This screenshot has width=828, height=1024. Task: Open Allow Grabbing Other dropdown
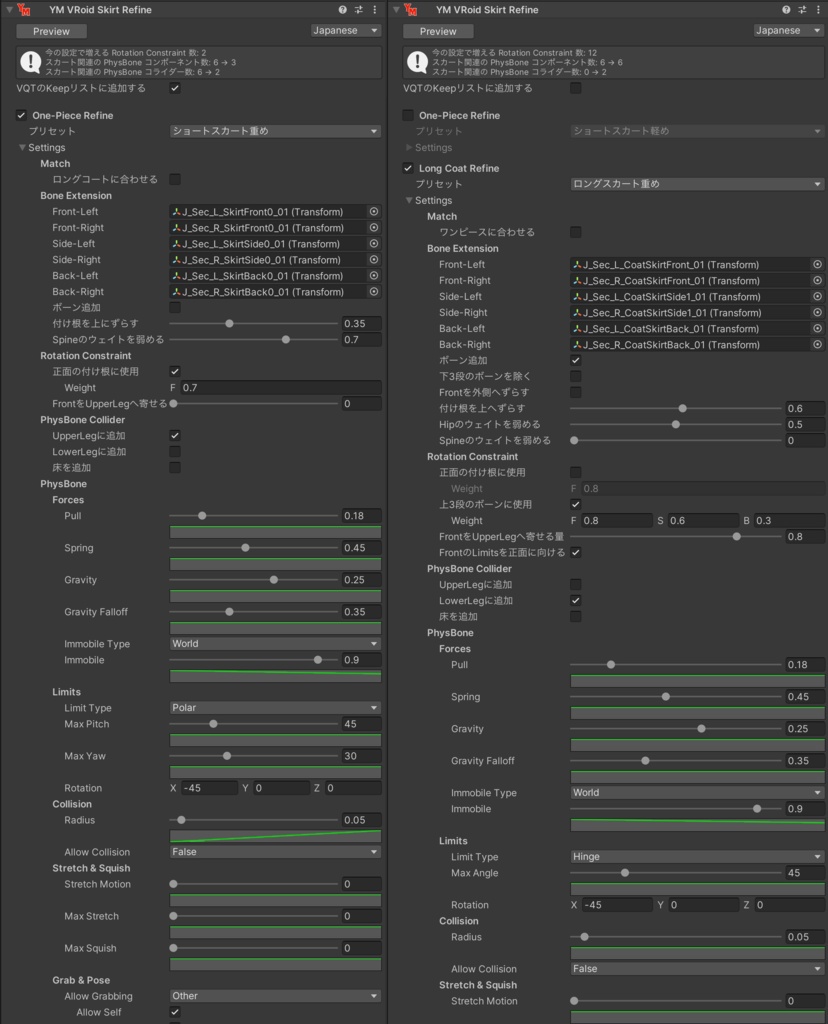coord(275,996)
